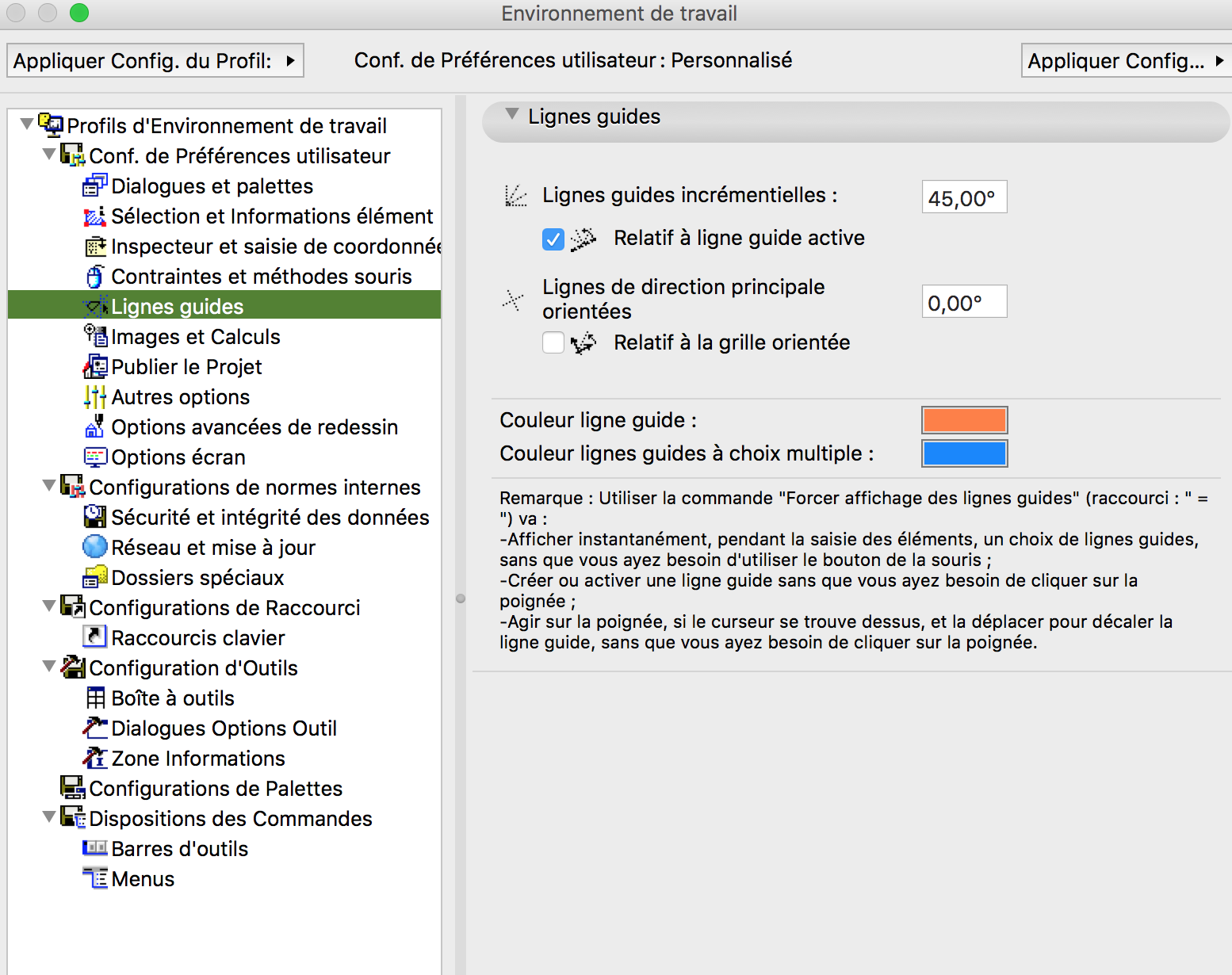Image resolution: width=1232 pixels, height=975 pixels.
Task: Click the Images et Calculs icon
Action: point(95,336)
